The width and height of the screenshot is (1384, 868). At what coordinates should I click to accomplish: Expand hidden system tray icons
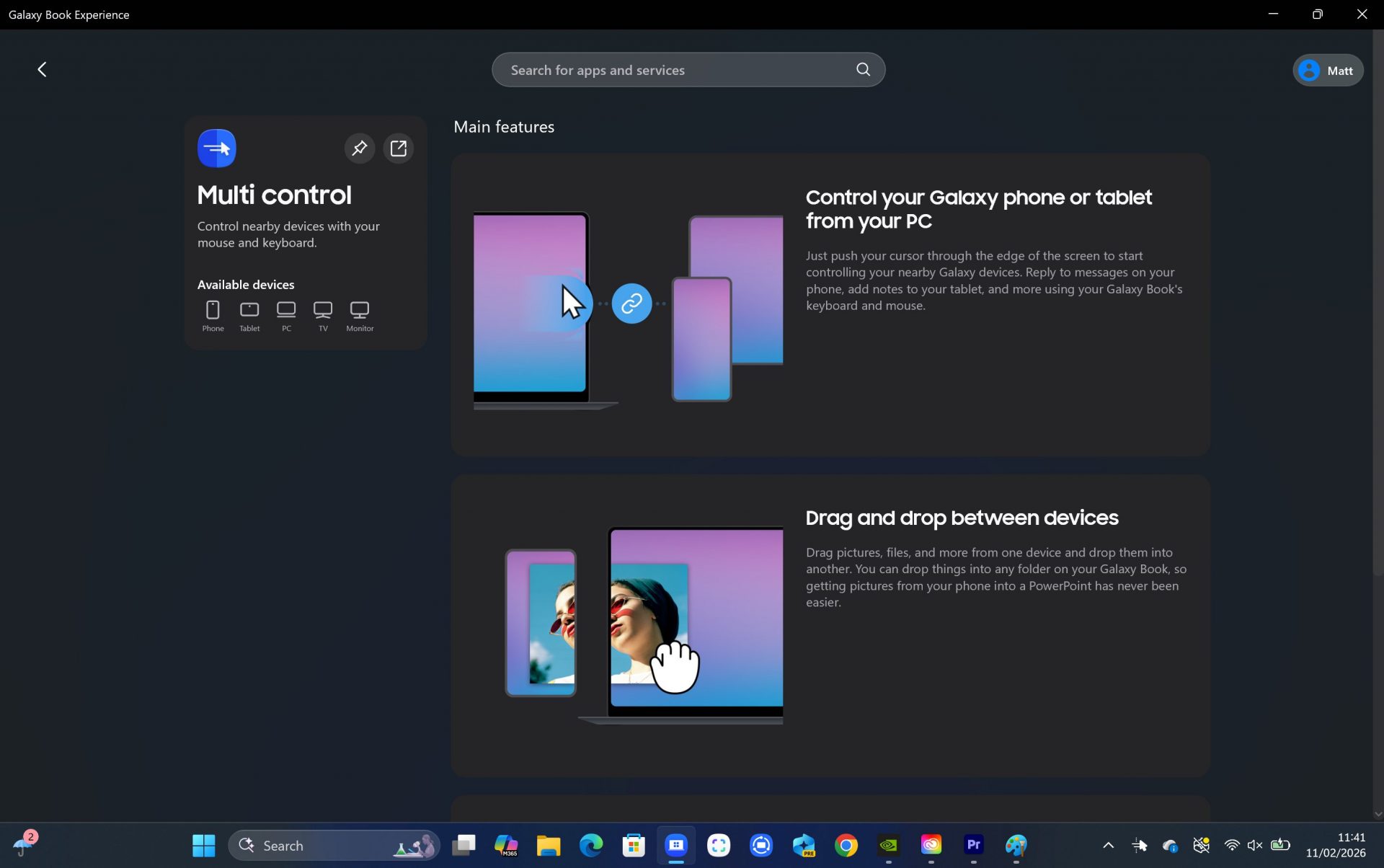[x=1109, y=845]
